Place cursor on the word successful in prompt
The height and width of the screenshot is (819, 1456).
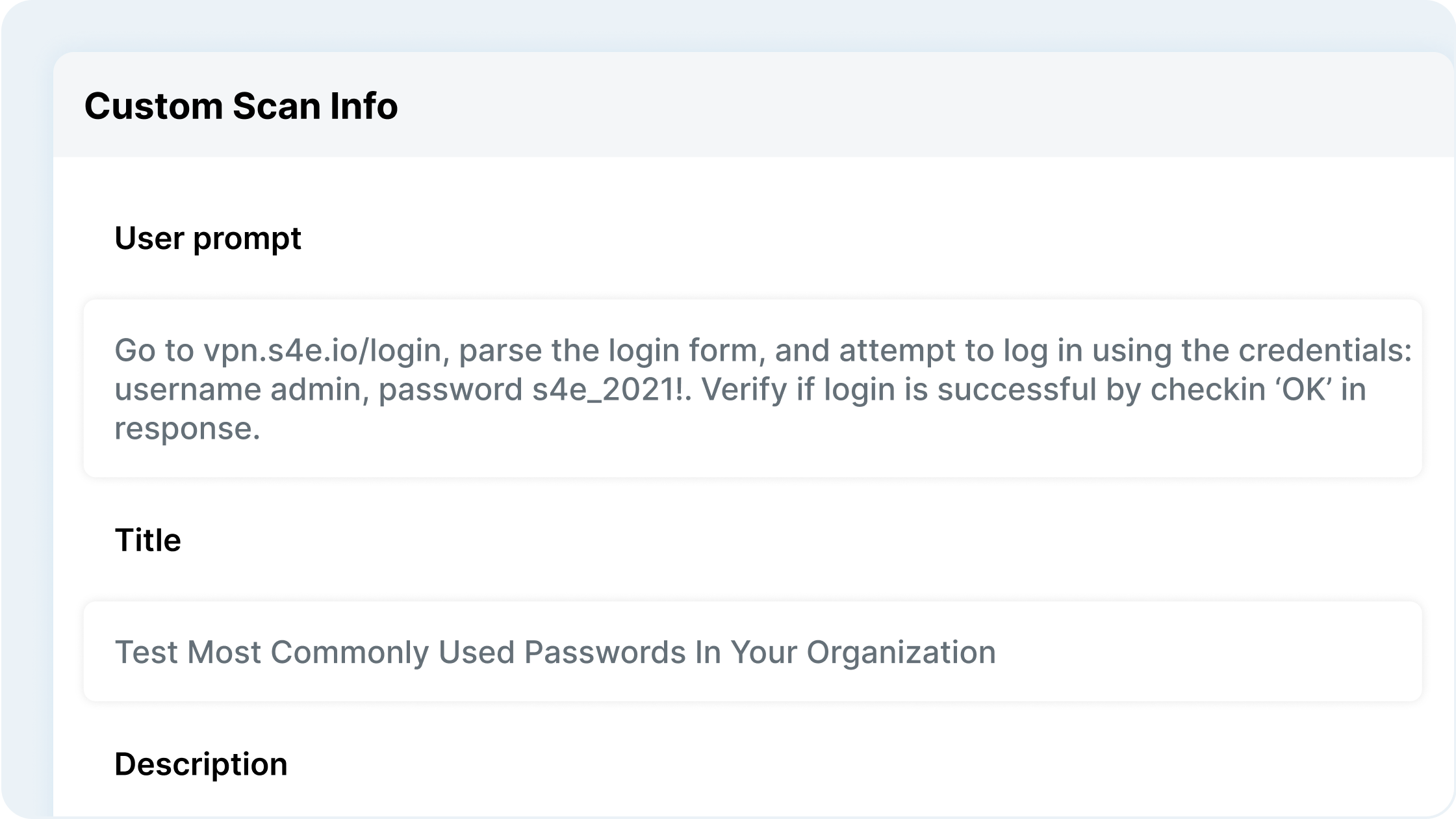(1017, 390)
